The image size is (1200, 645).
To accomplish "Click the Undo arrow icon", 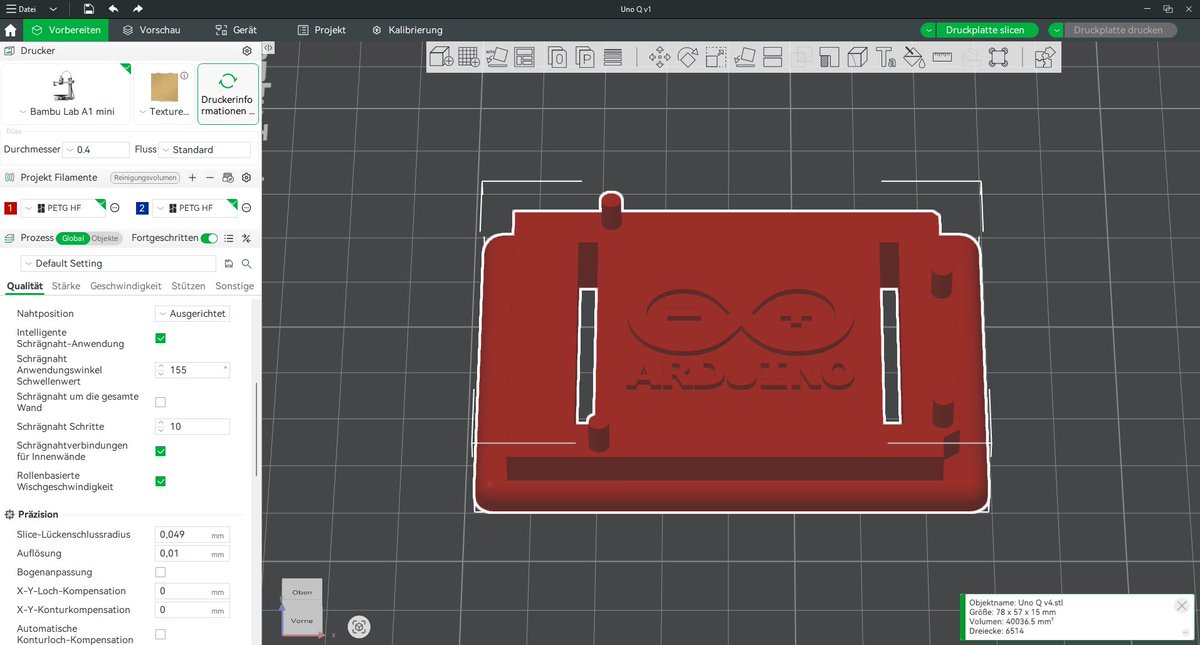I will tap(113, 8).
